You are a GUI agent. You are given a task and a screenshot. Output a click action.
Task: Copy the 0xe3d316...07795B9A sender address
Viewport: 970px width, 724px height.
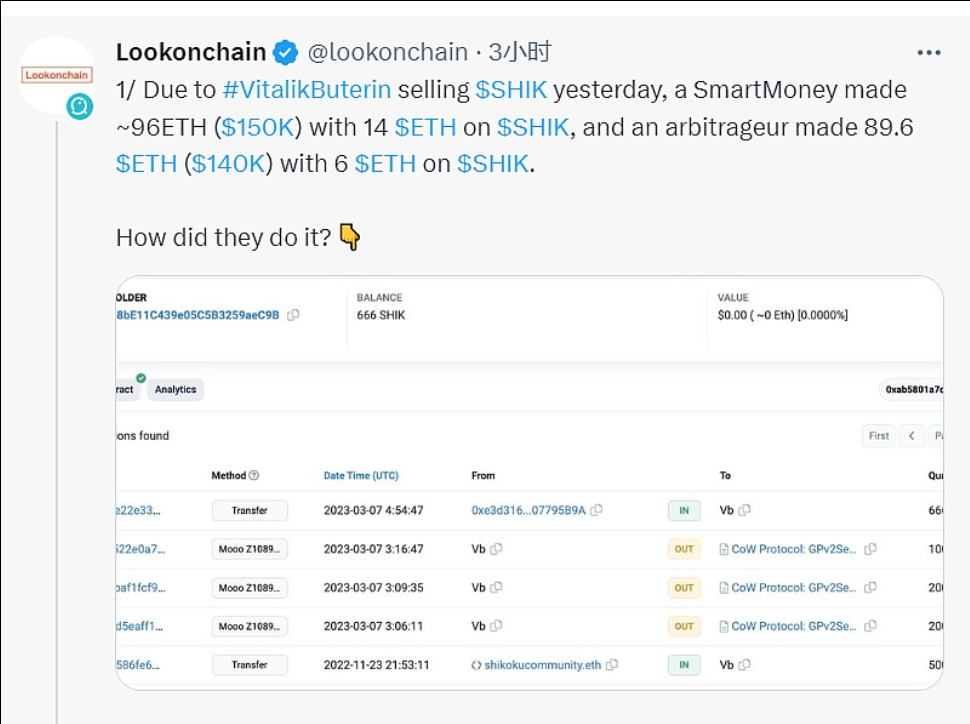coord(596,510)
